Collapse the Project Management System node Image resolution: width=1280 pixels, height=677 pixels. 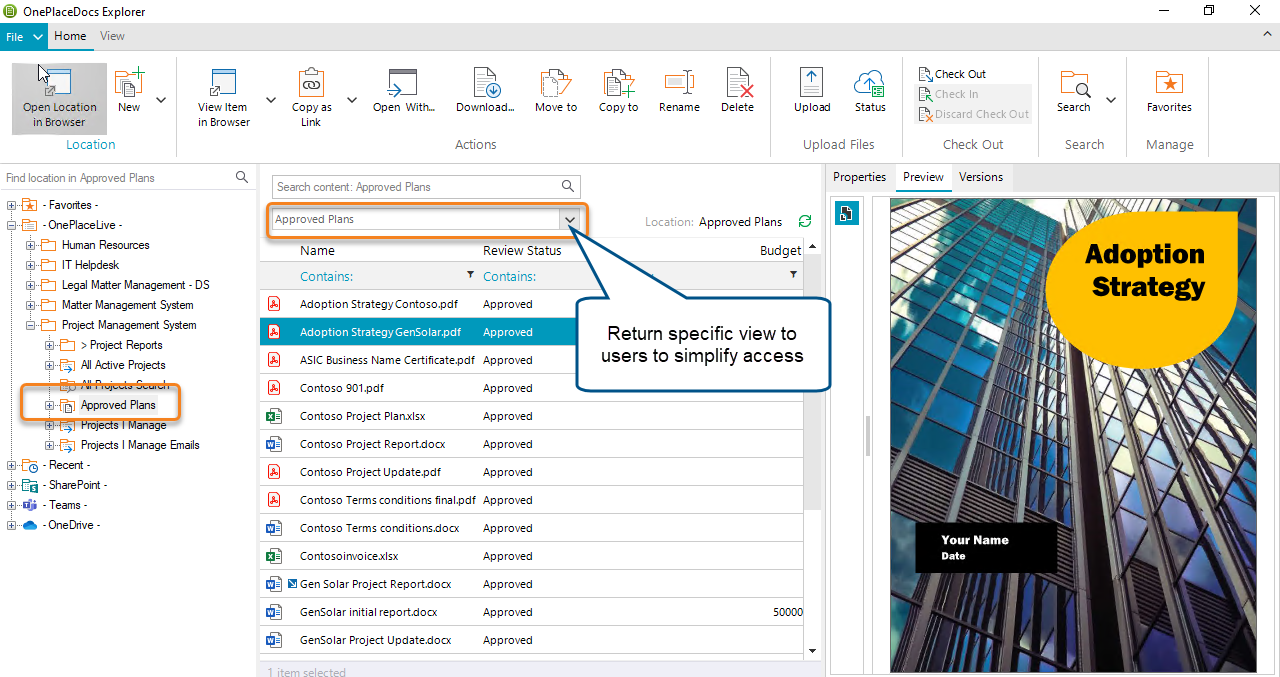(x=31, y=325)
